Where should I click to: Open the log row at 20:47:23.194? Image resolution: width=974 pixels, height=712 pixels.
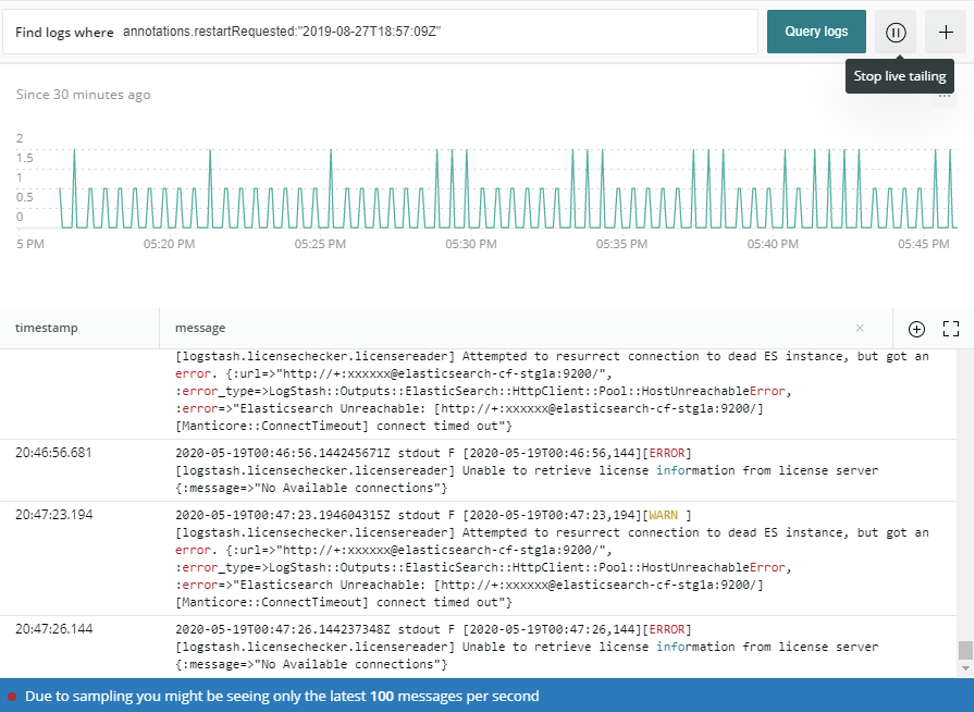coord(478,559)
